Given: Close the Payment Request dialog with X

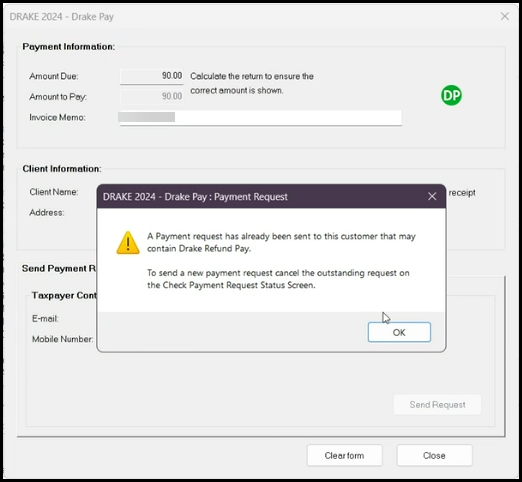Looking at the screenshot, I should (x=432, y=196).
